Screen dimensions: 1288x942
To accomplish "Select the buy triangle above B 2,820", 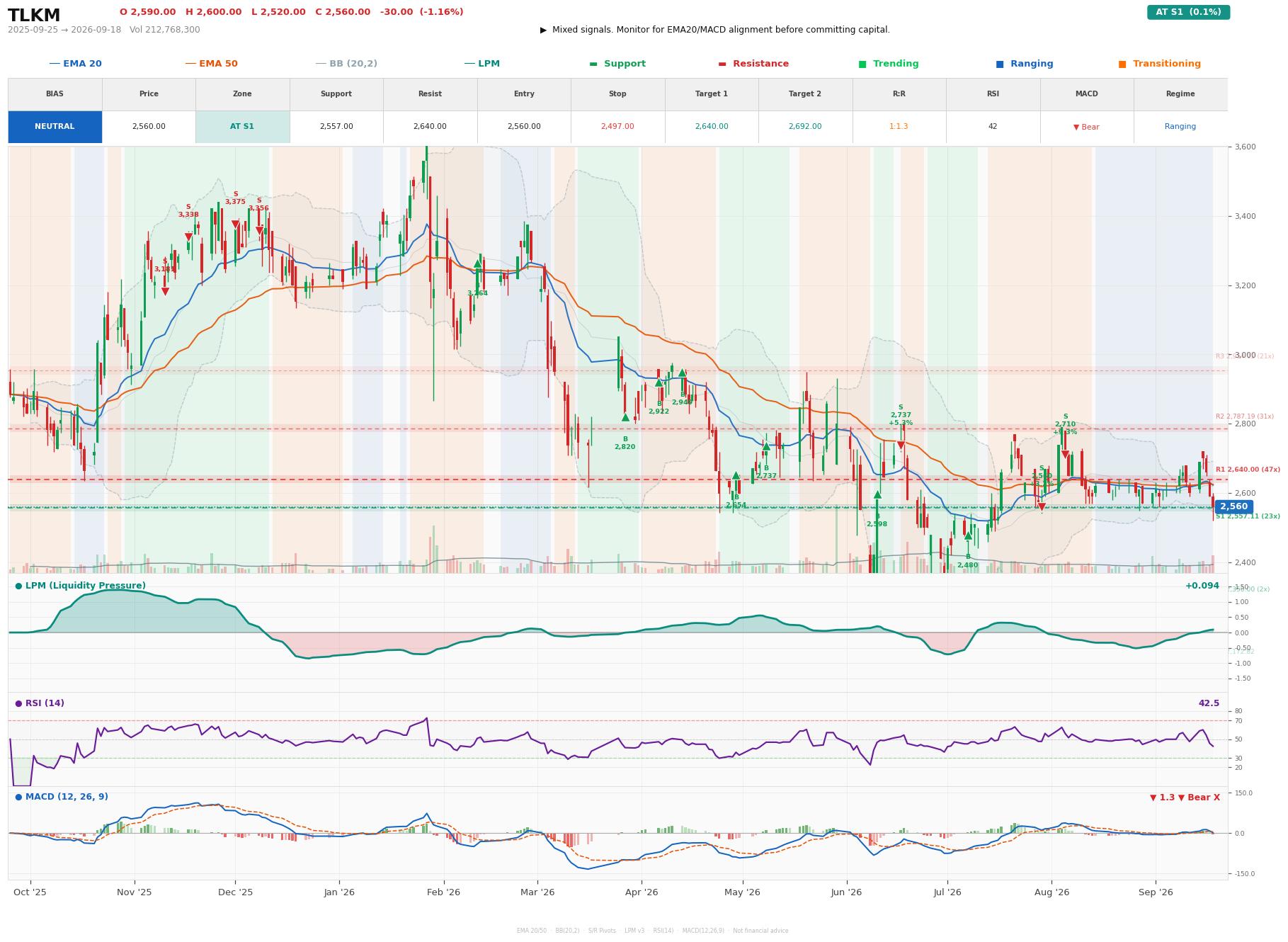I will 625,418.
